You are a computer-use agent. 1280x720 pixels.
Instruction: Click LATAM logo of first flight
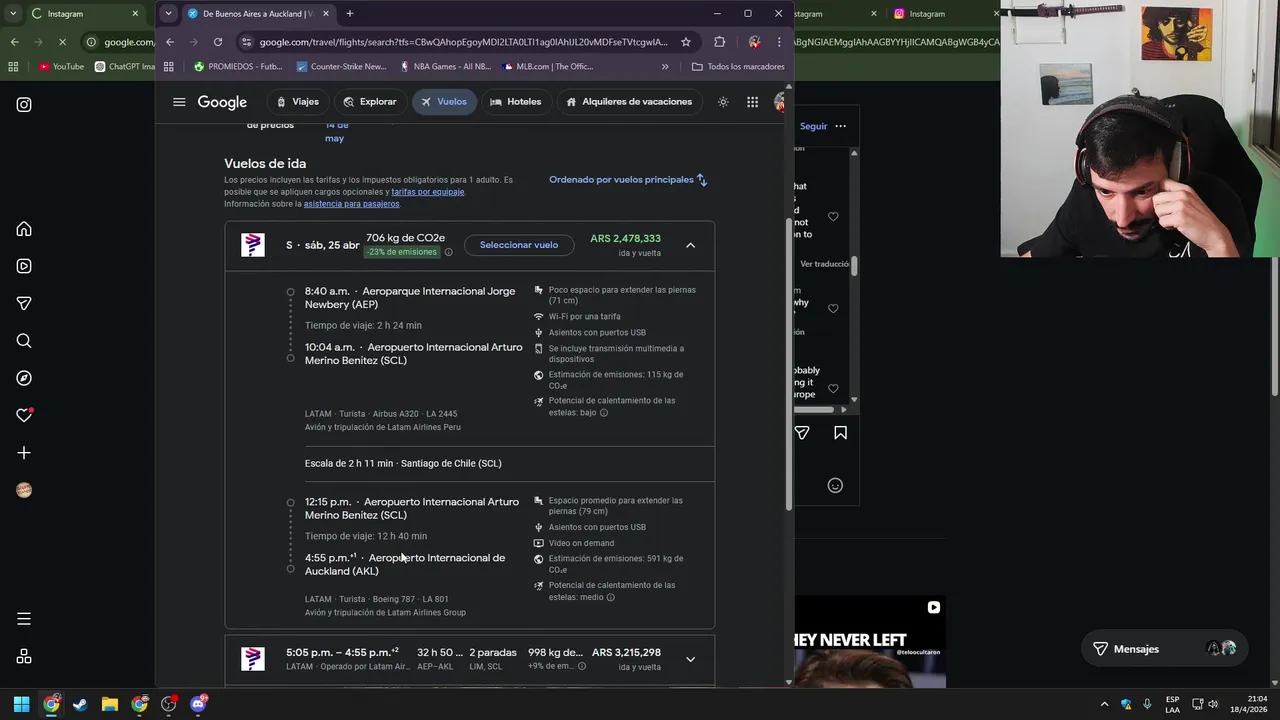[x=253, y=245]
